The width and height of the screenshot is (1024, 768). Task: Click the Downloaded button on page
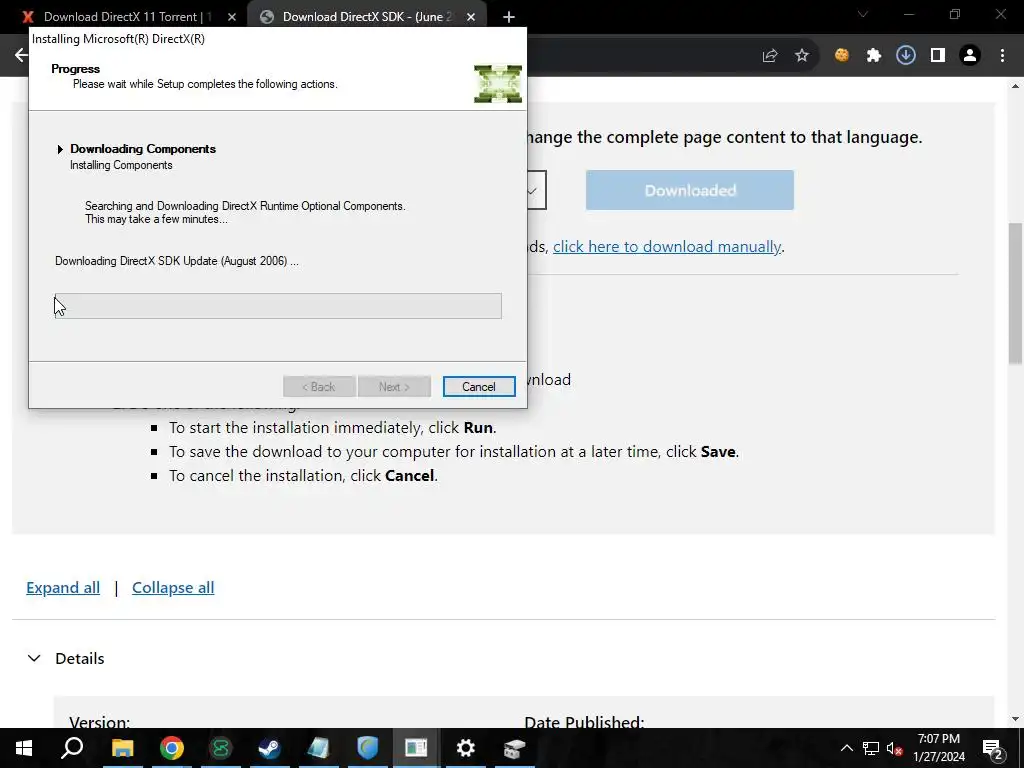click(x=690, y=190)
